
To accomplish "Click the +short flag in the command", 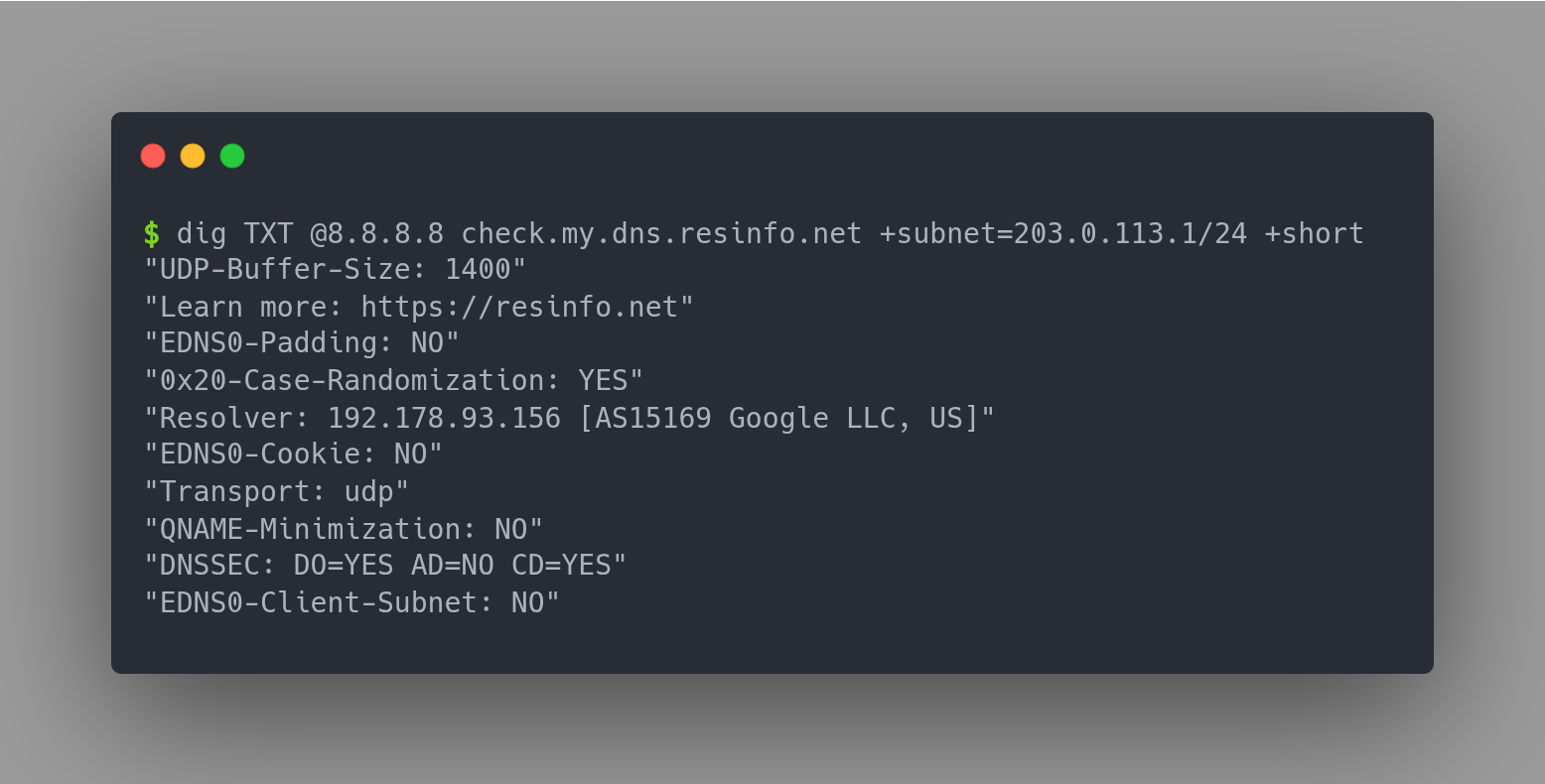I will click(x=1315, y=232).
